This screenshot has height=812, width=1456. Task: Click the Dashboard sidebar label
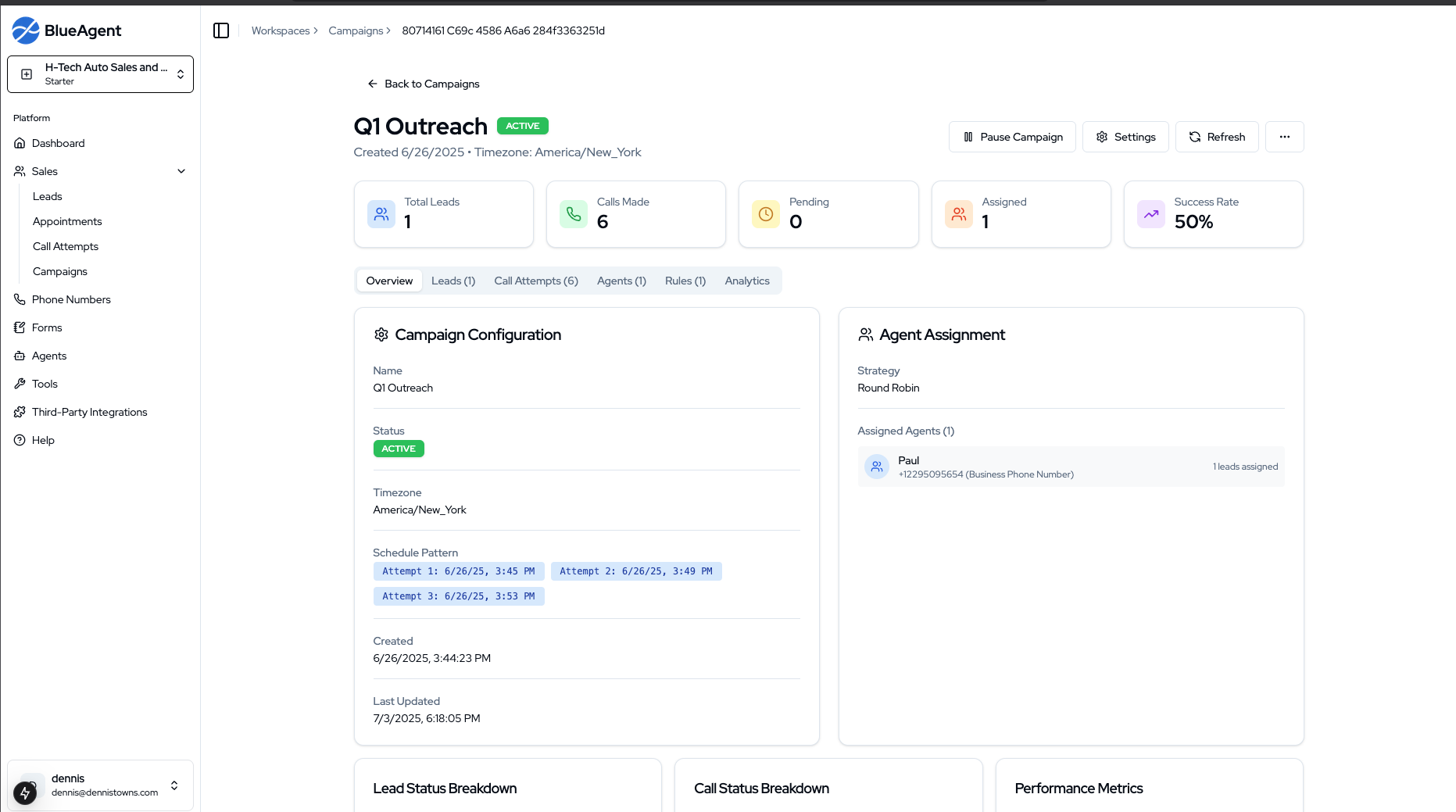[59, 143]
